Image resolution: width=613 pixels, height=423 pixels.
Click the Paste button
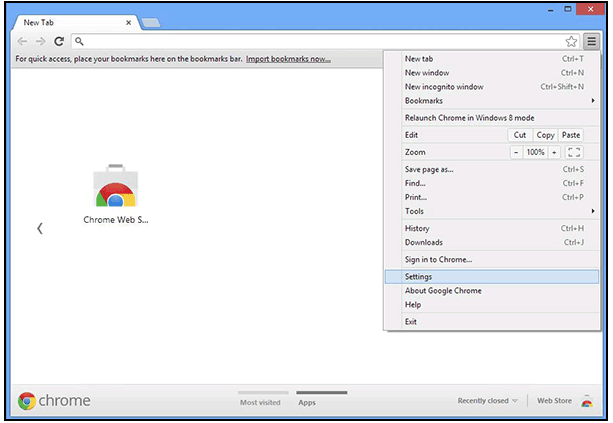click(571, 135)
